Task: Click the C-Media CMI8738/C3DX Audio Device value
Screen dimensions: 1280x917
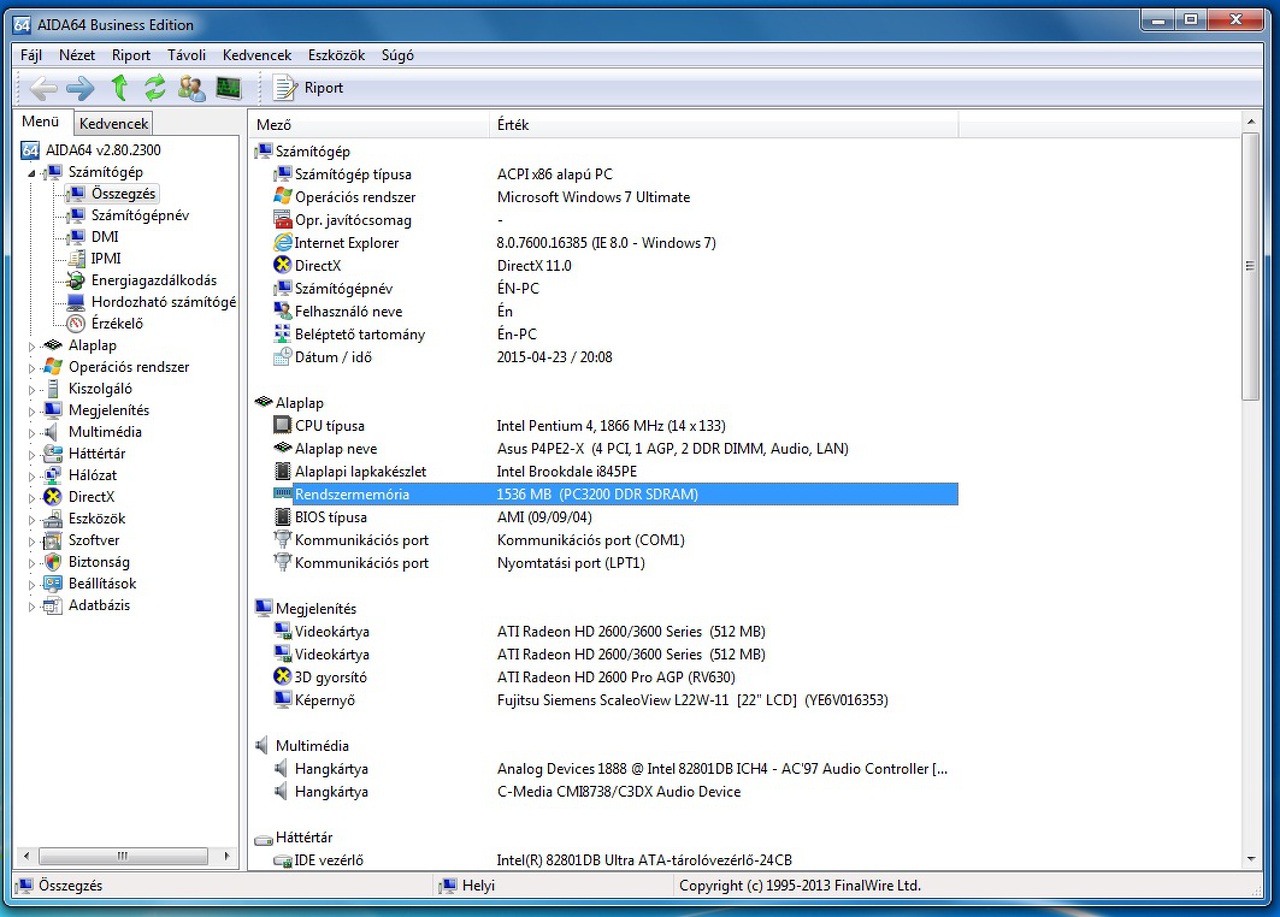Action: pos(619,792)
